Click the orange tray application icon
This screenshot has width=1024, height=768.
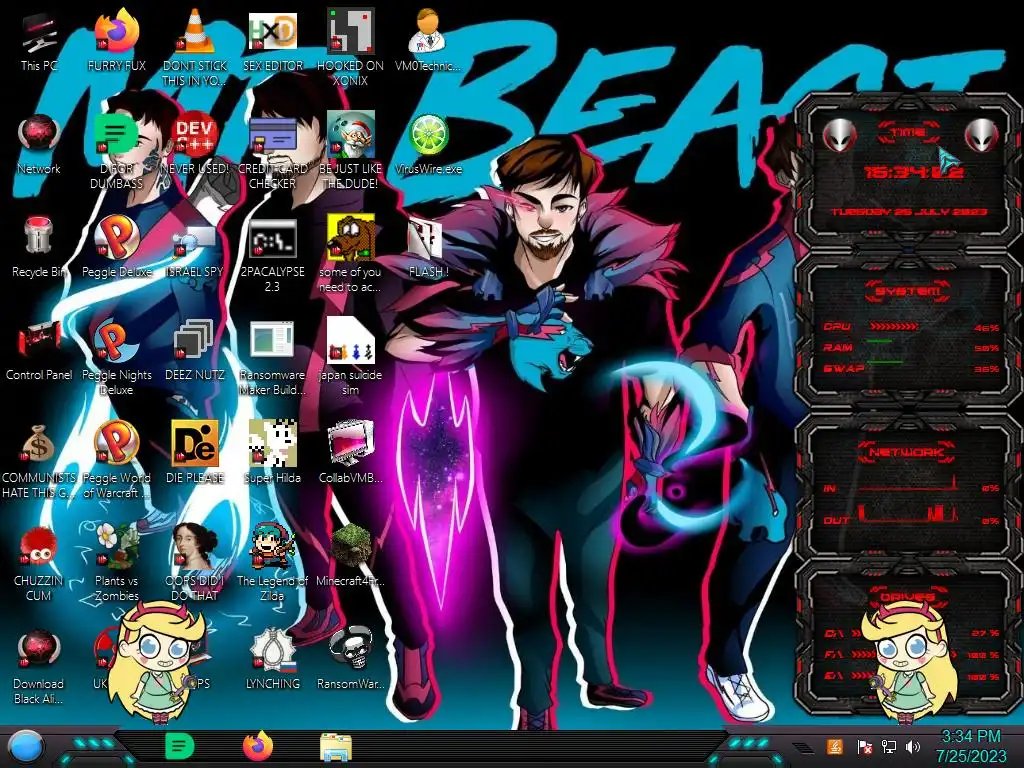835,746
